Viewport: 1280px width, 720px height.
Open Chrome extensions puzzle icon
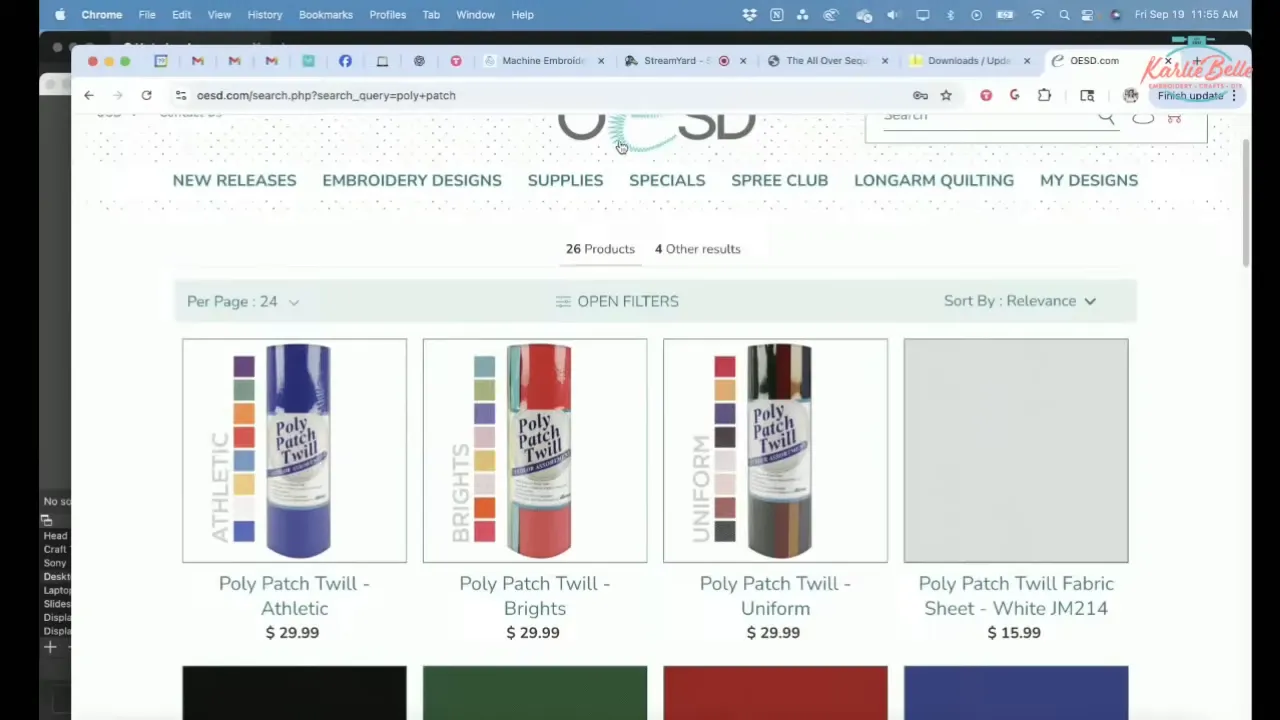tap(1044, 95)
